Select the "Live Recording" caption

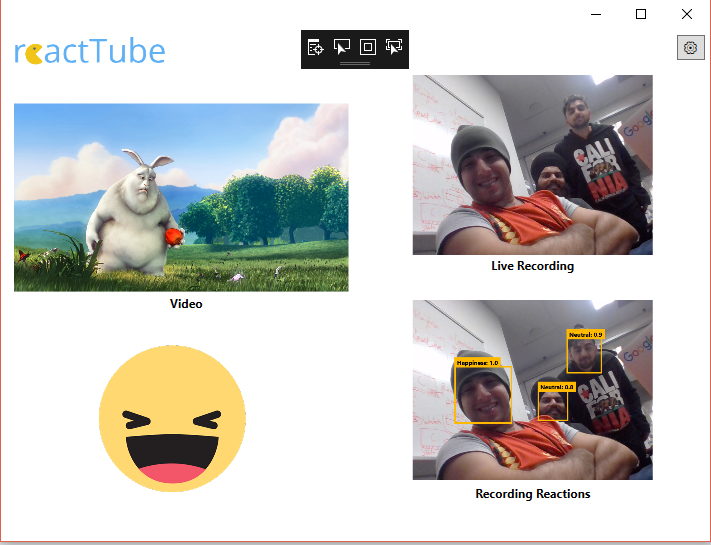point(533,266)
